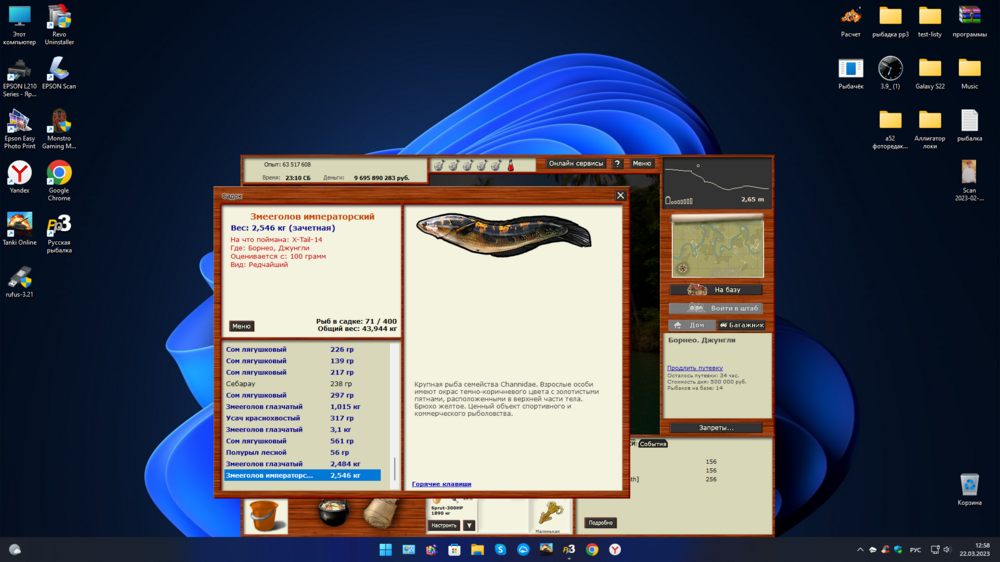Viewport: 1000px width, 562px height.
Task: Click the Меню button in the fish cage window
Action: [x=241, y=326]
